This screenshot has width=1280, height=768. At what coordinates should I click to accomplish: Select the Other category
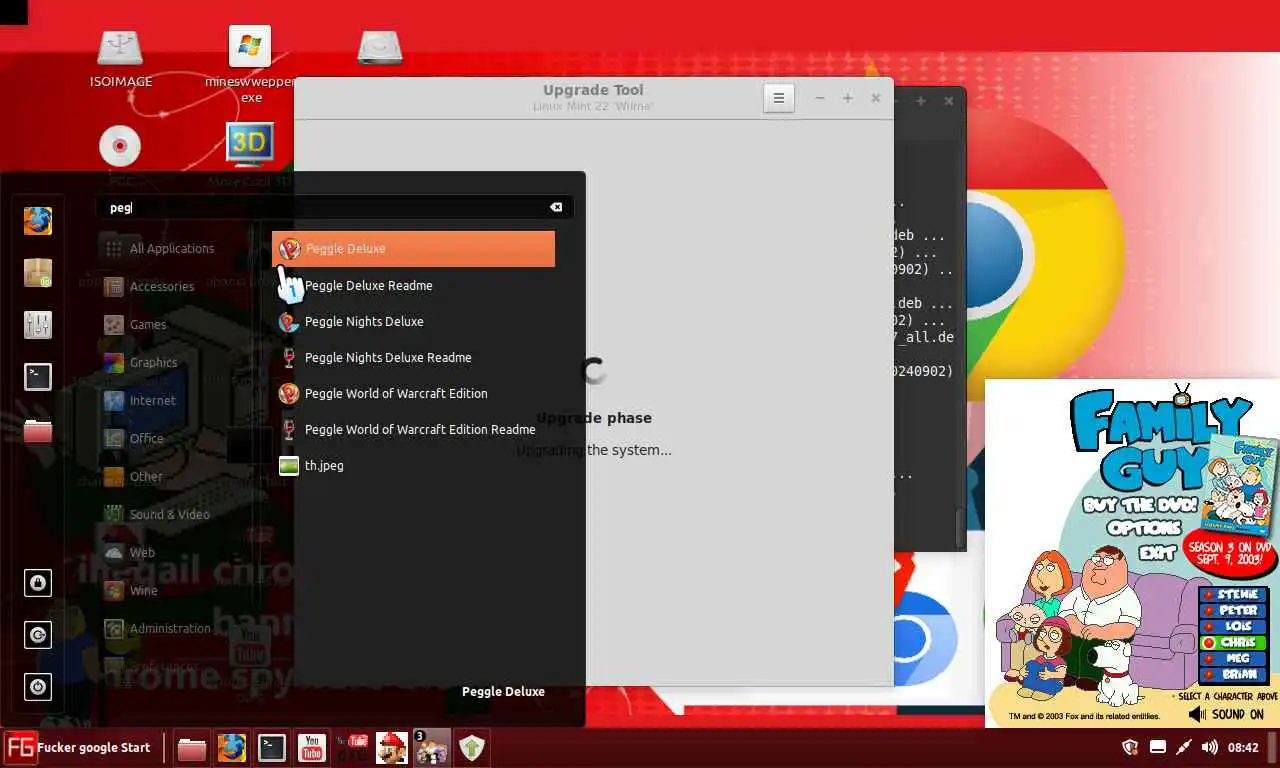[172, 476]
